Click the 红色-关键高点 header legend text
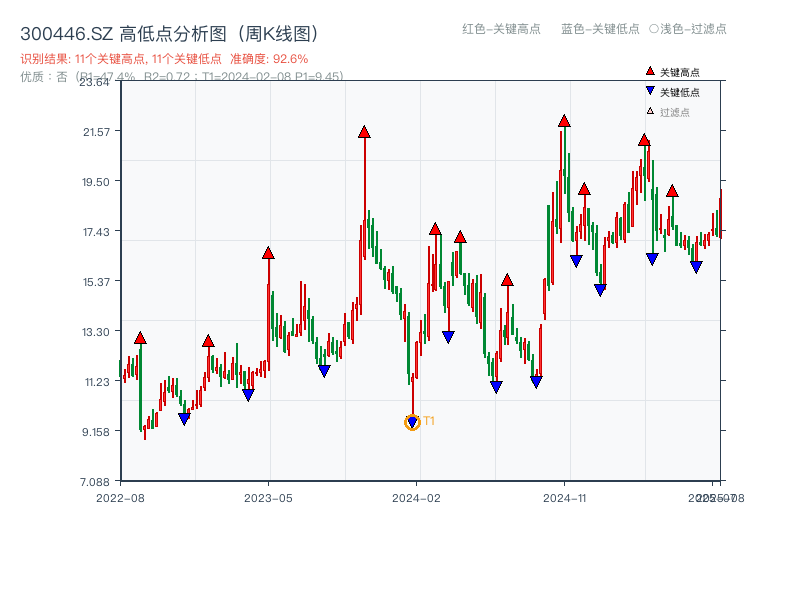 (501, 29)
